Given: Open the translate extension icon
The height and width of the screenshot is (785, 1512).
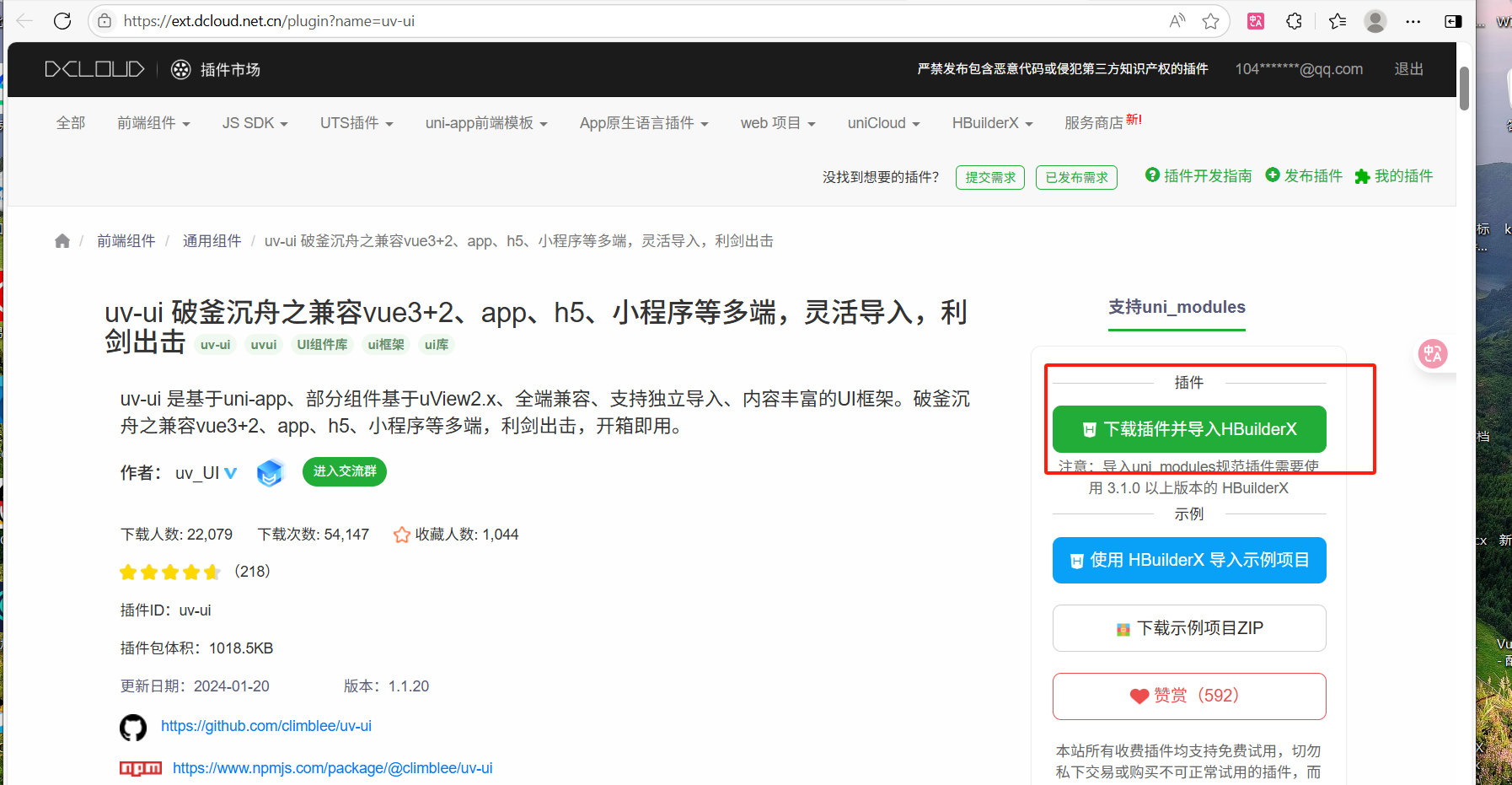Looking at the screenshot, I should (1256, 21).
